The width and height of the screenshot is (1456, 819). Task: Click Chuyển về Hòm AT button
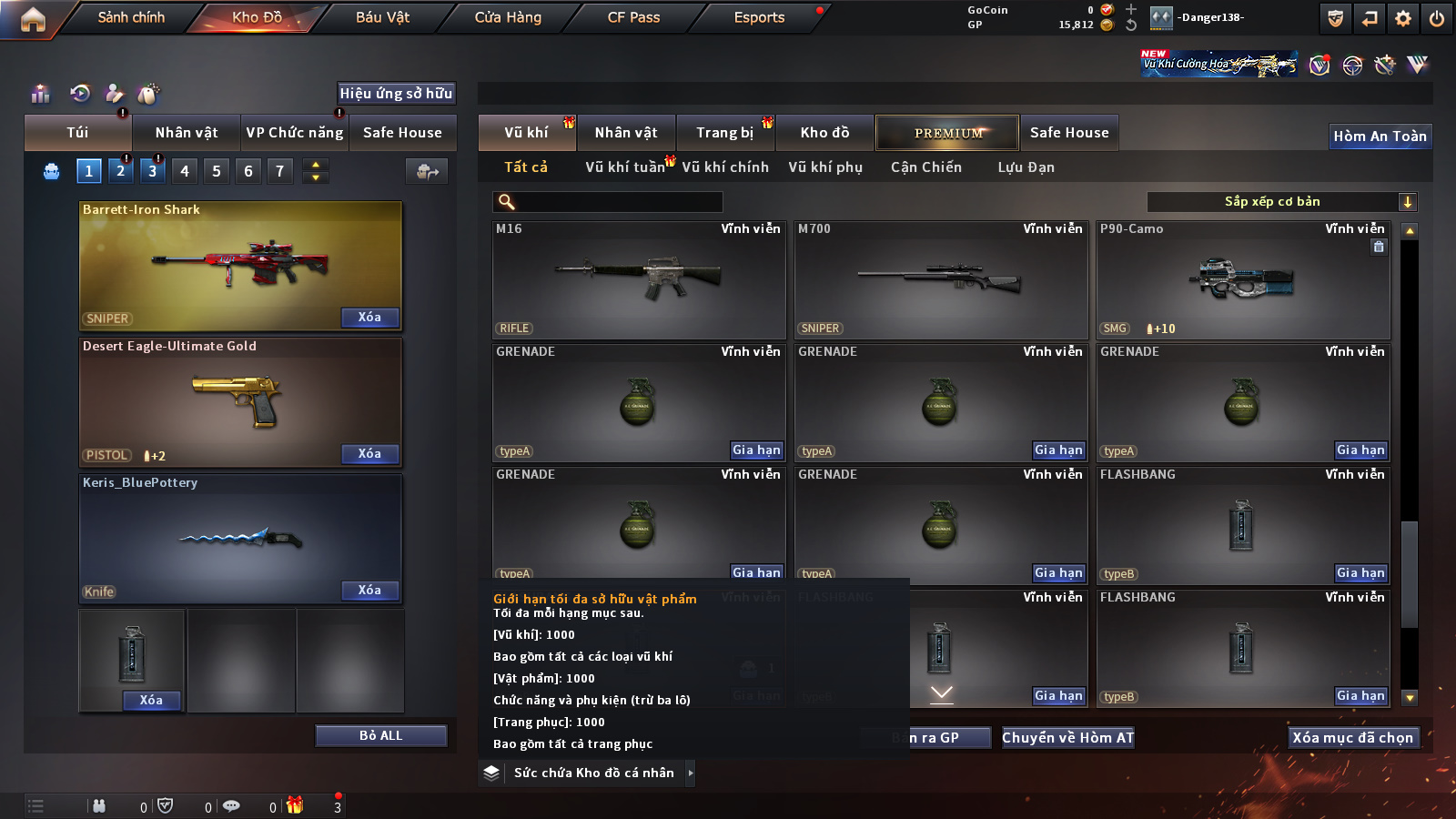pyautogui.click(x=1068, y=738)
